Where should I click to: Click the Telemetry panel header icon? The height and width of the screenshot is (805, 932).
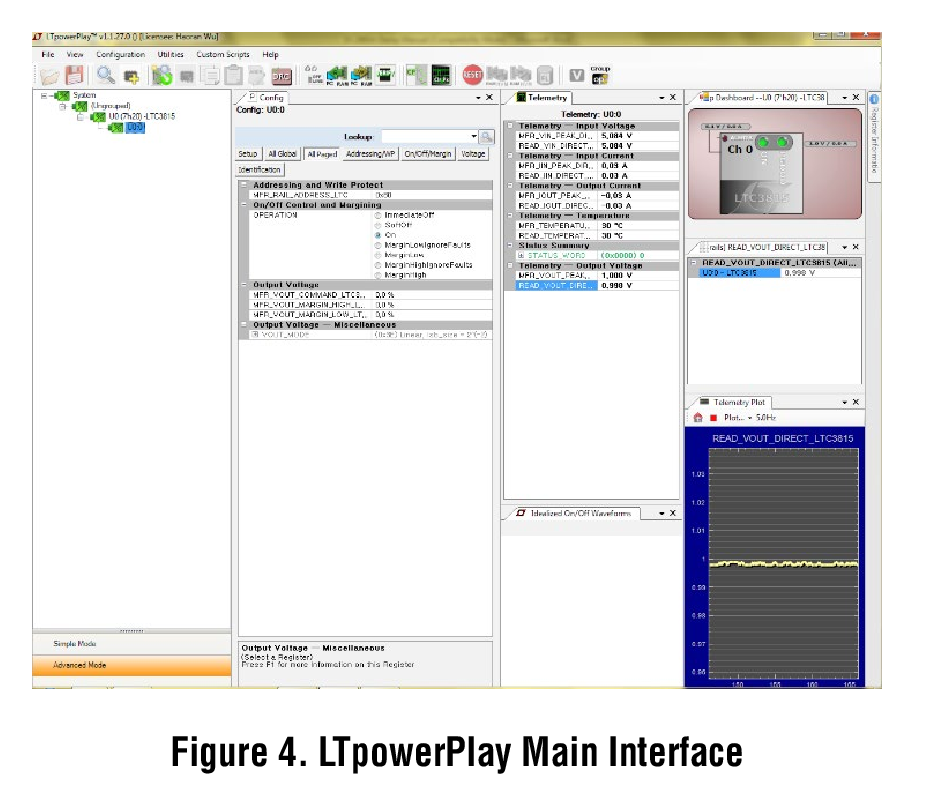tap(520, 97)
